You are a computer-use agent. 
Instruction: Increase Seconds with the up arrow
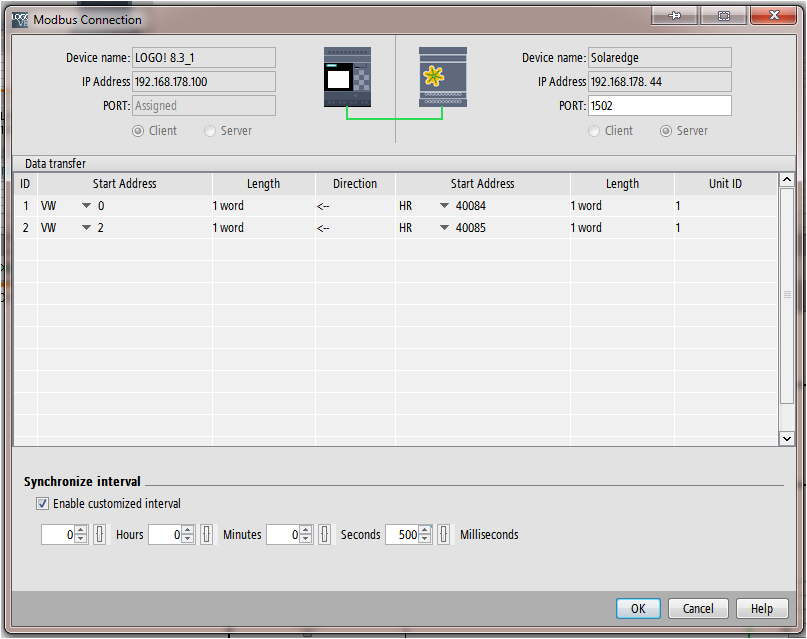point(306,529)
